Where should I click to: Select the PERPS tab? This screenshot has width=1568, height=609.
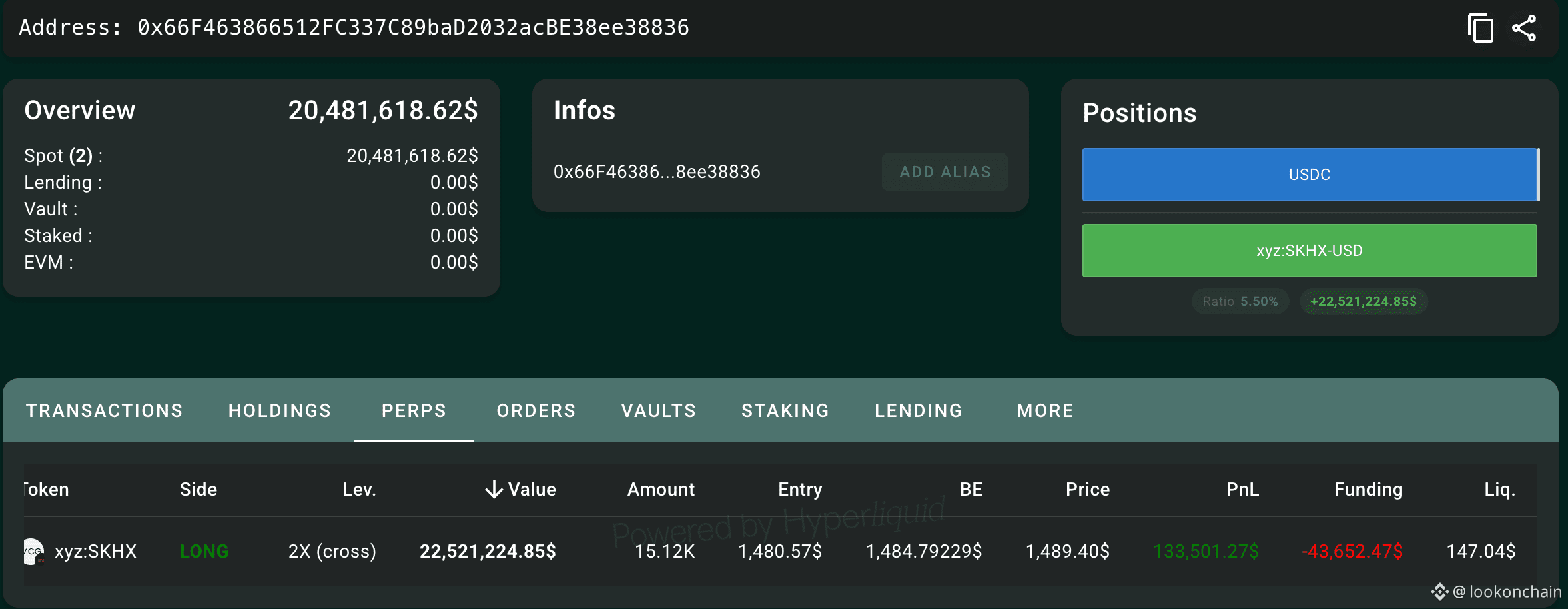pos(414,410)
